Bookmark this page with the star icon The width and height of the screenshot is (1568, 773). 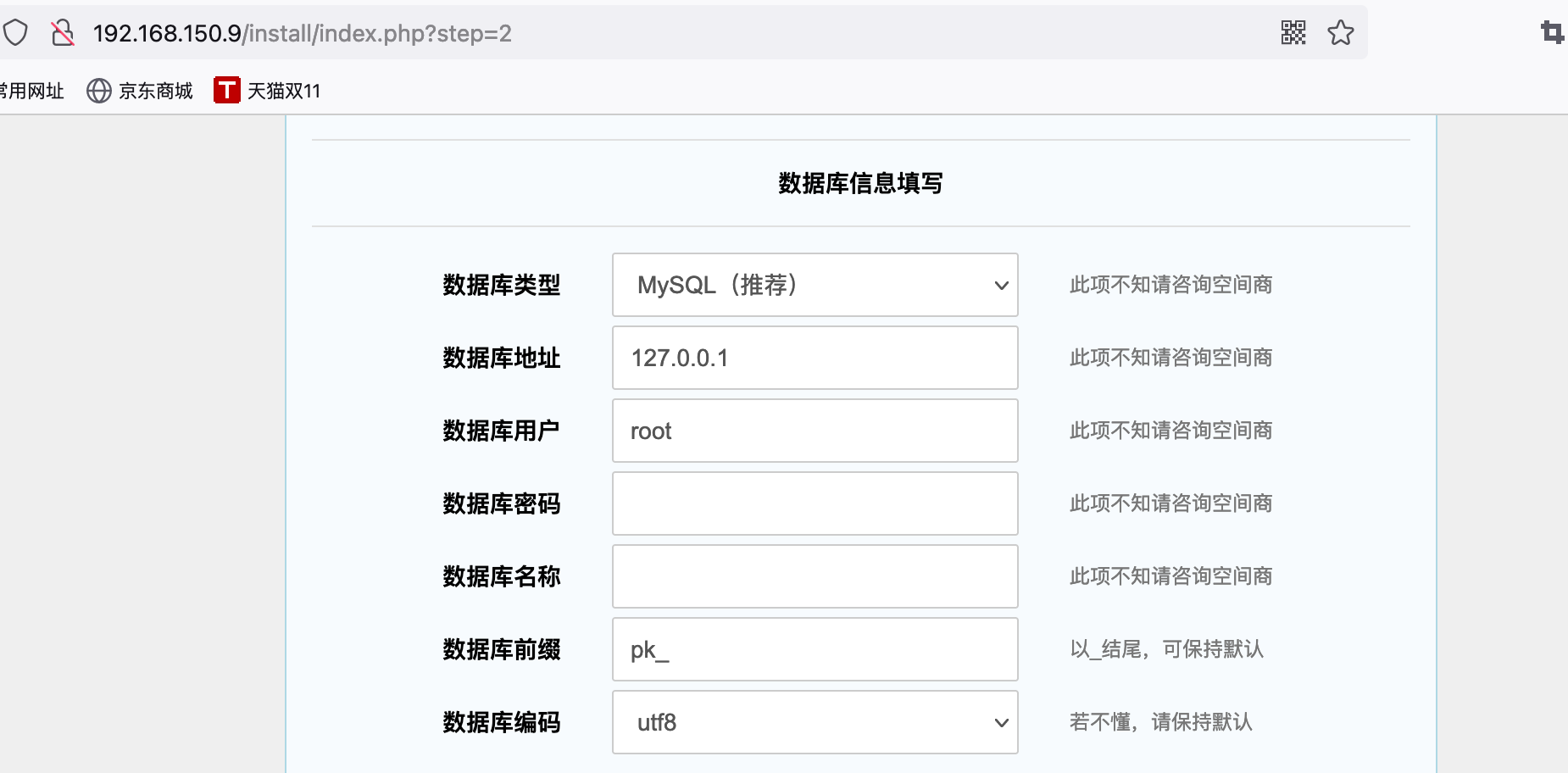(1341, 33)
